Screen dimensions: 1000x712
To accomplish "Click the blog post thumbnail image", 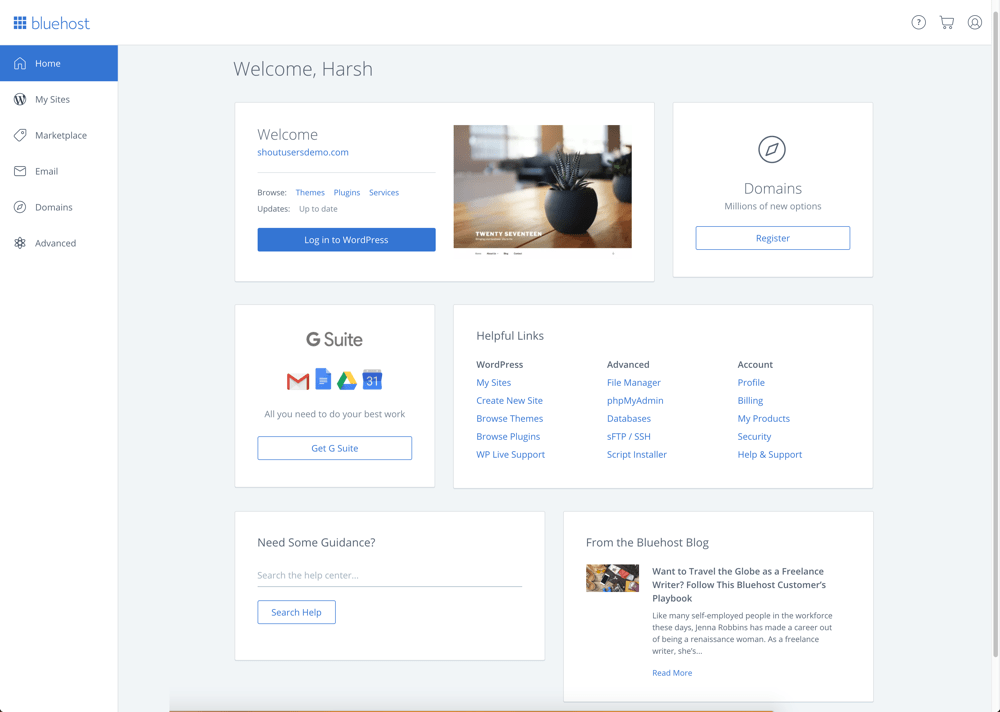I will (x=612, y=578).
